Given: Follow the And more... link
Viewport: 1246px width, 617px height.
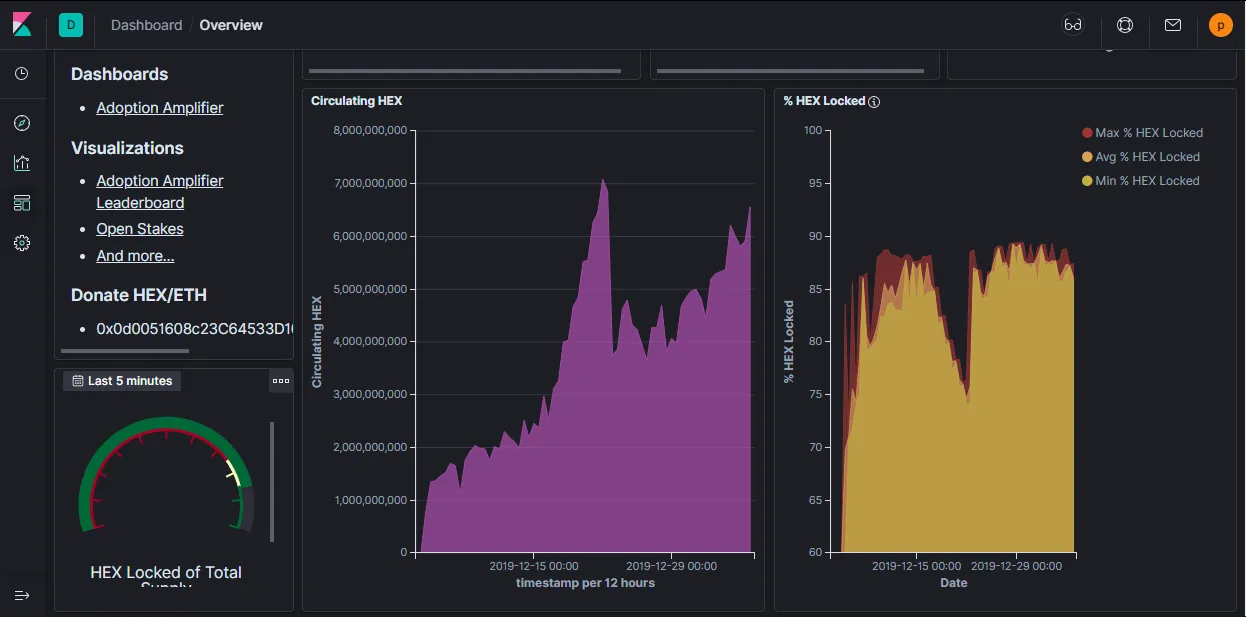Looking at the screenshot, I should [135, 255].
